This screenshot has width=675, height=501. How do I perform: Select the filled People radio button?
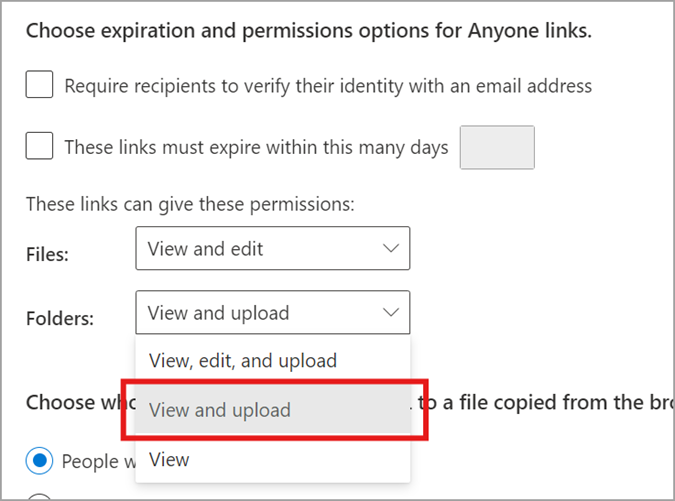coord(39,461)
